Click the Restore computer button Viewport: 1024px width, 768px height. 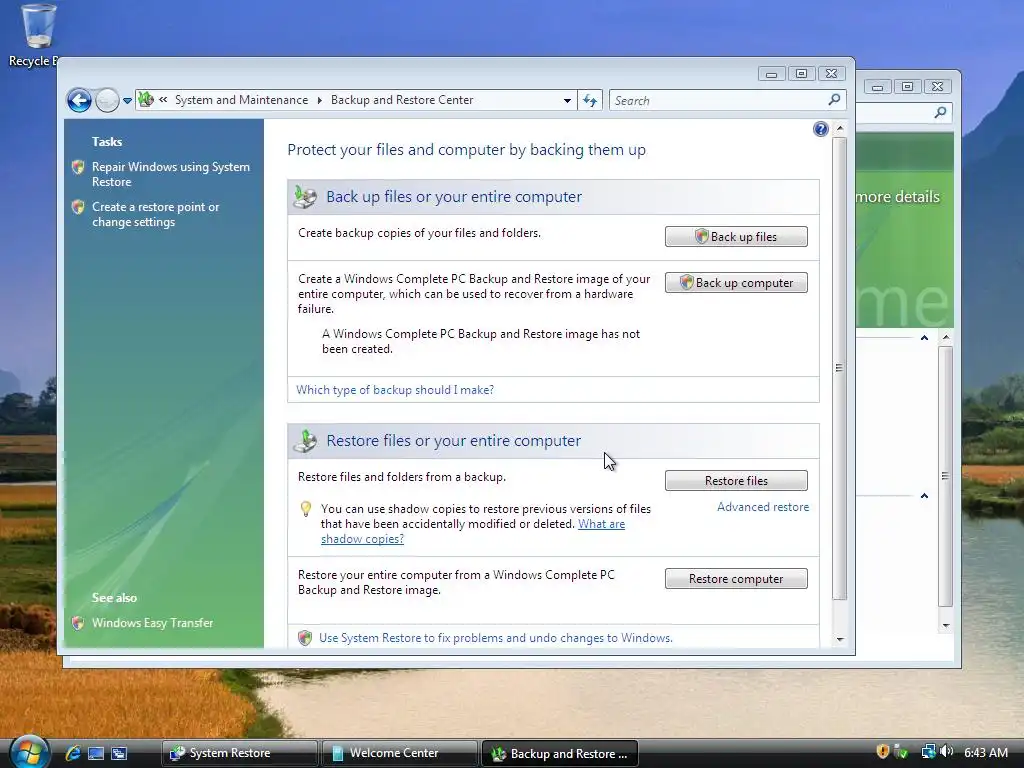tap(736, 579)
